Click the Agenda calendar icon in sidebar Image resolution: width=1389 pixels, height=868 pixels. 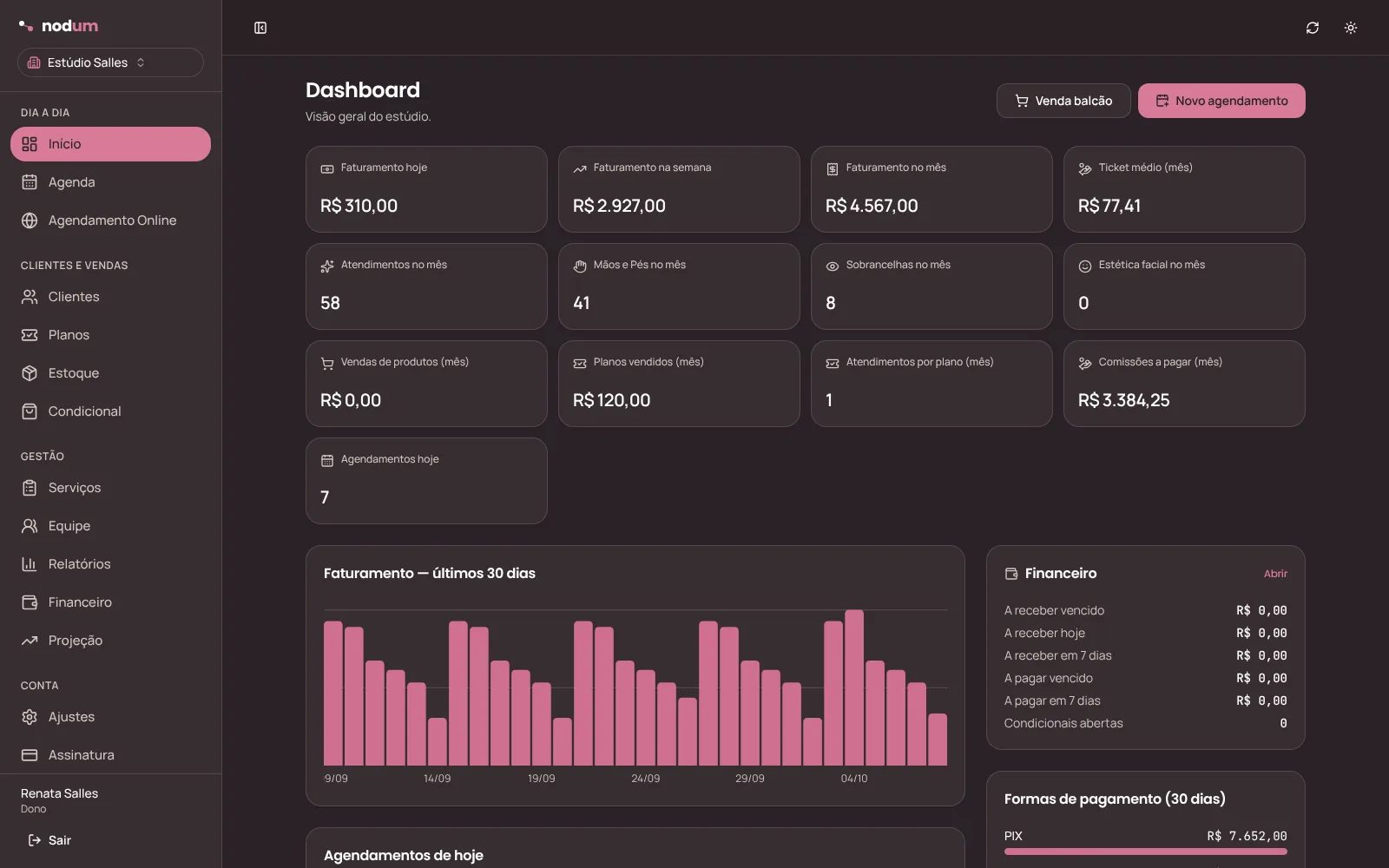(x=30, y=182)
